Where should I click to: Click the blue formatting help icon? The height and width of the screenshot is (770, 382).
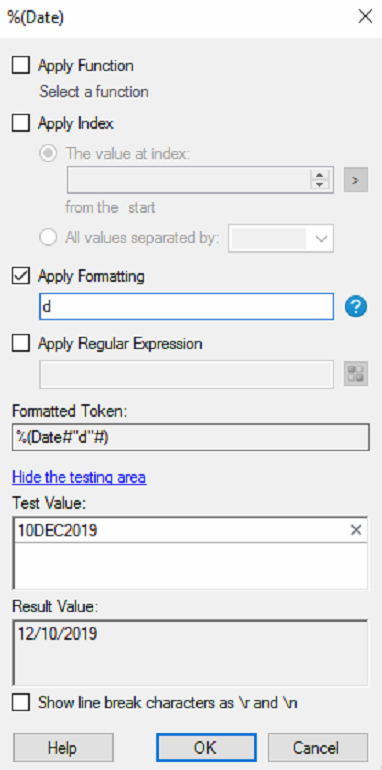(x=355, y=307)
